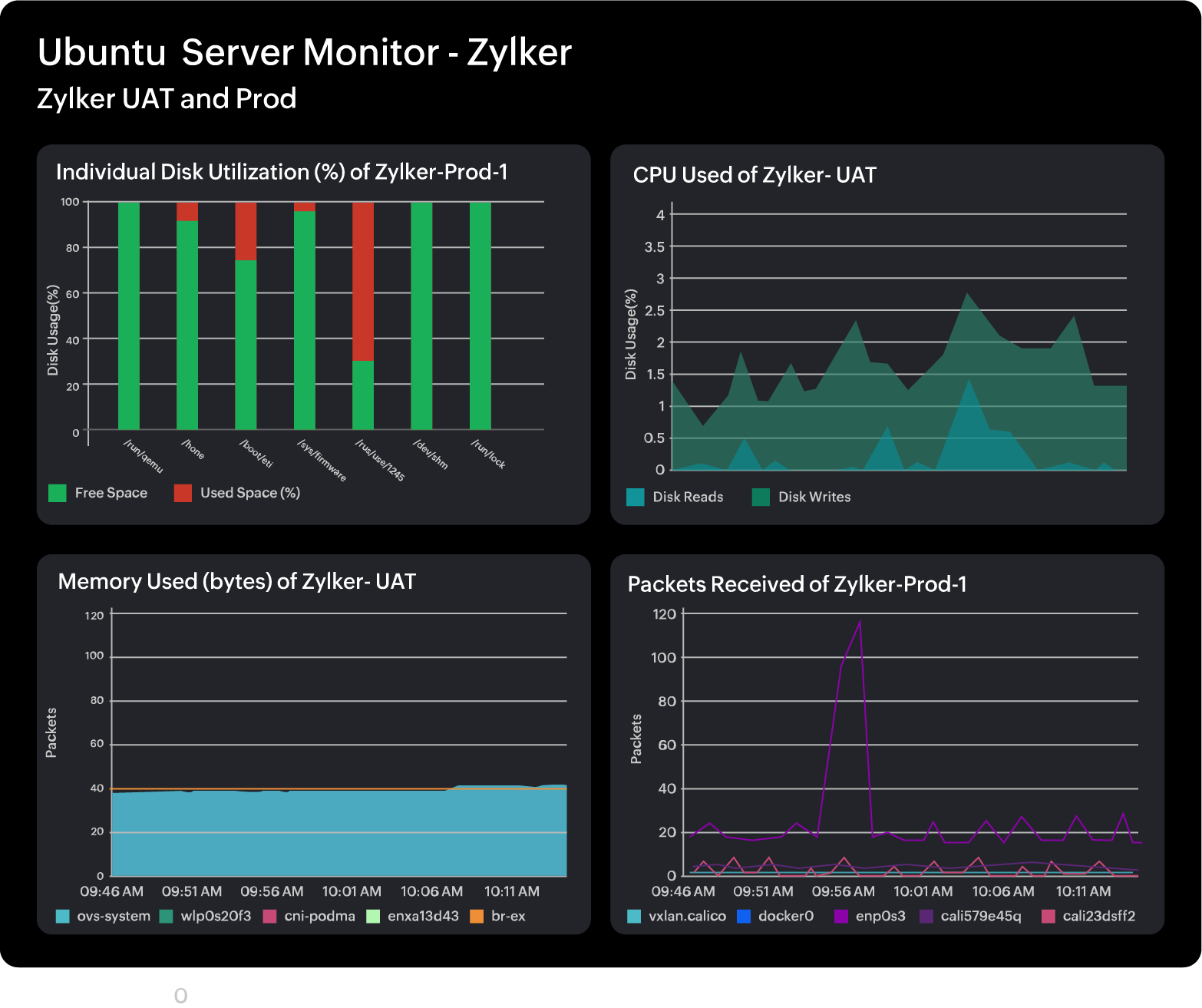The width and height of the screenshot is (1202, 1008).
Task: Click the cali579e45q legend label
Action: coord(981,916)
